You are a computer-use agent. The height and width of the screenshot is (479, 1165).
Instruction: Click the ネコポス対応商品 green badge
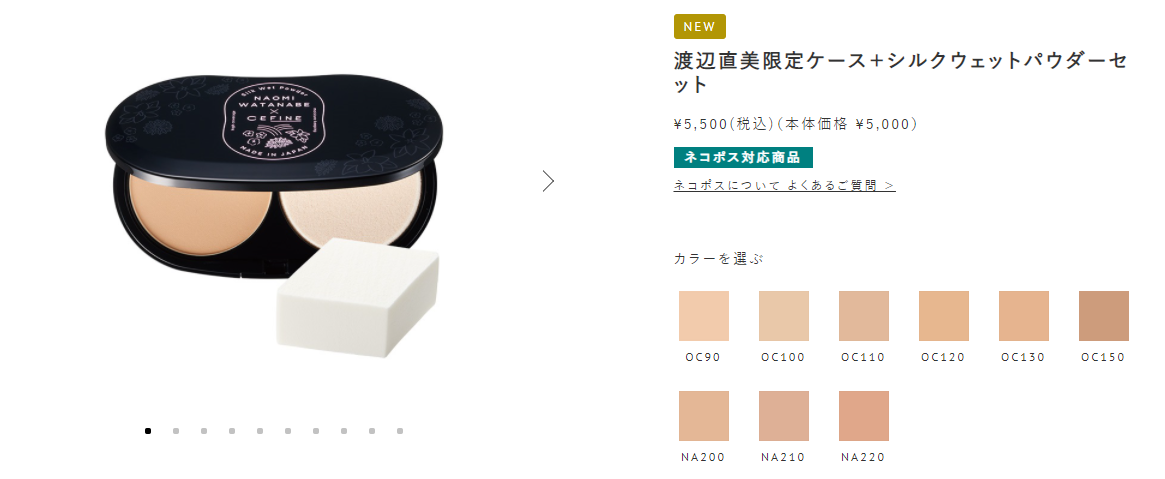coord(743,157)
